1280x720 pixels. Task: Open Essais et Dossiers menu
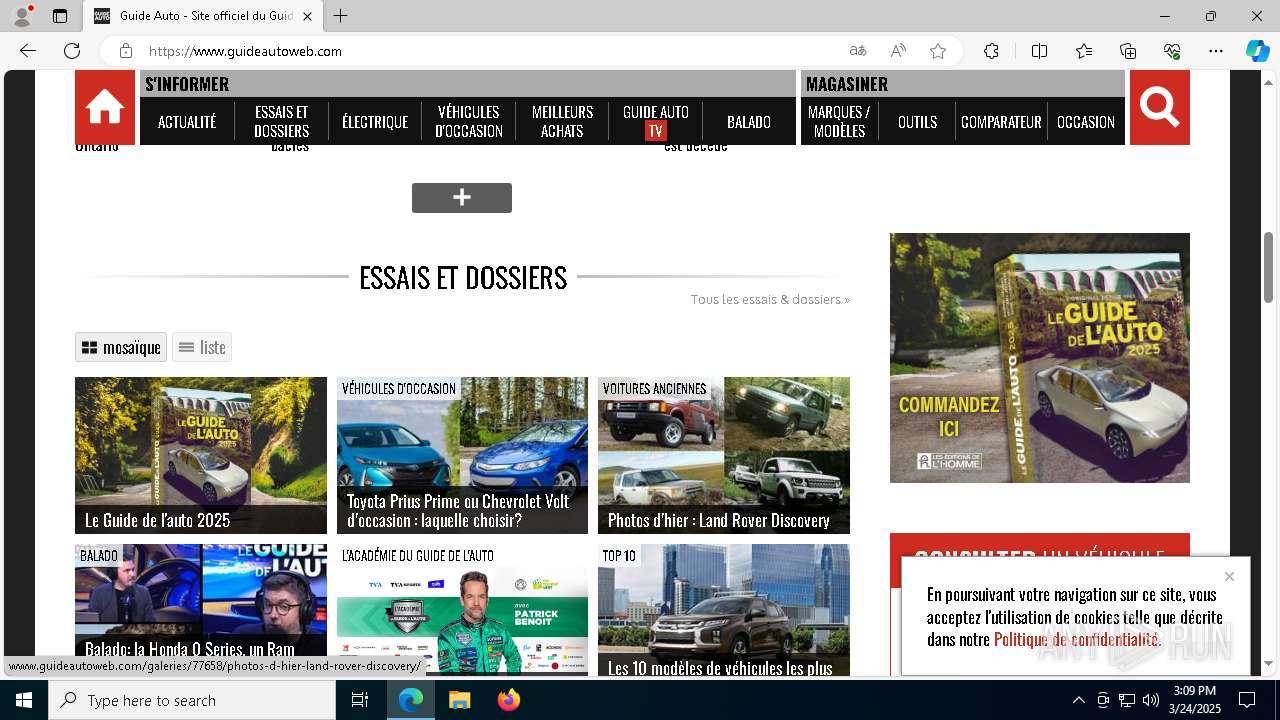(x=281, y=122)
